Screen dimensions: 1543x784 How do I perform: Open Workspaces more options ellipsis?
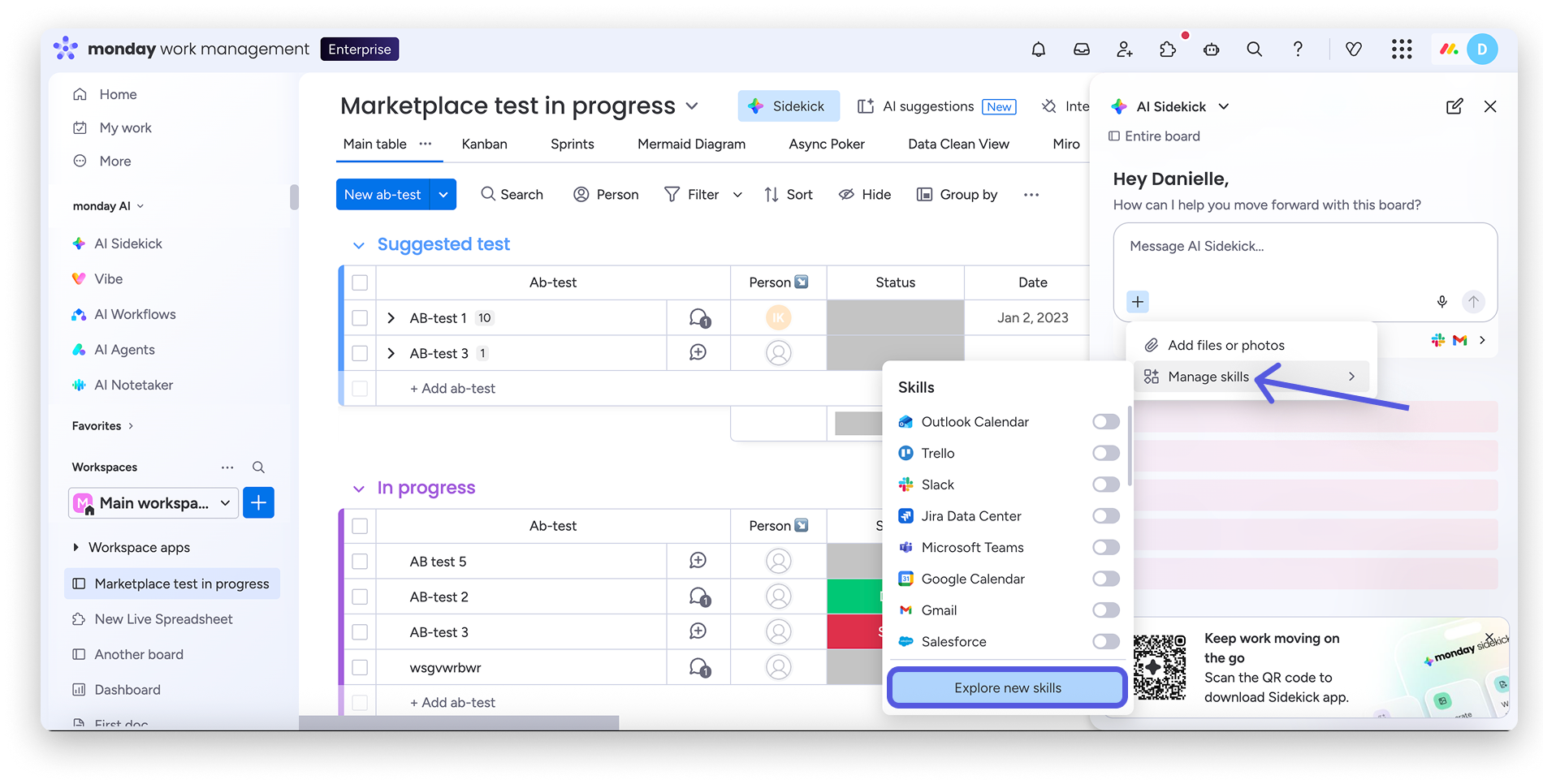pyautogui.click(x=227, y=467)
